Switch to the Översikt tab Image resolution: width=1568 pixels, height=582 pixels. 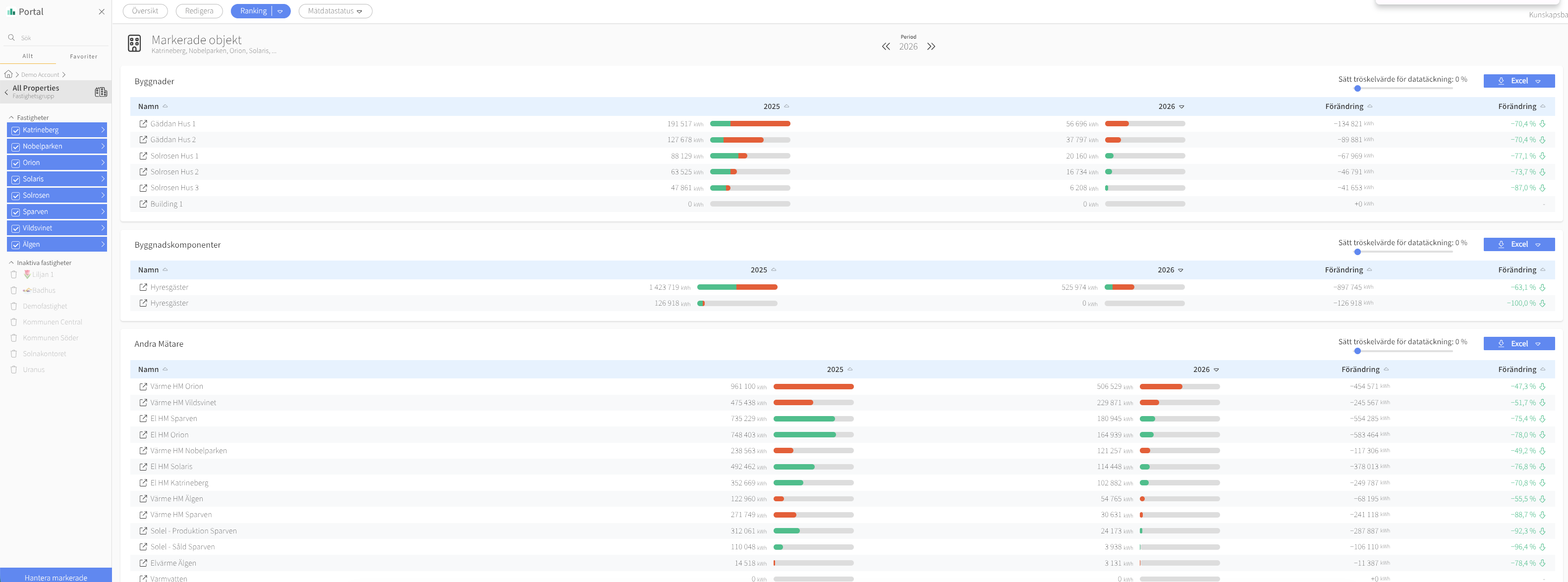coord(145,11)
